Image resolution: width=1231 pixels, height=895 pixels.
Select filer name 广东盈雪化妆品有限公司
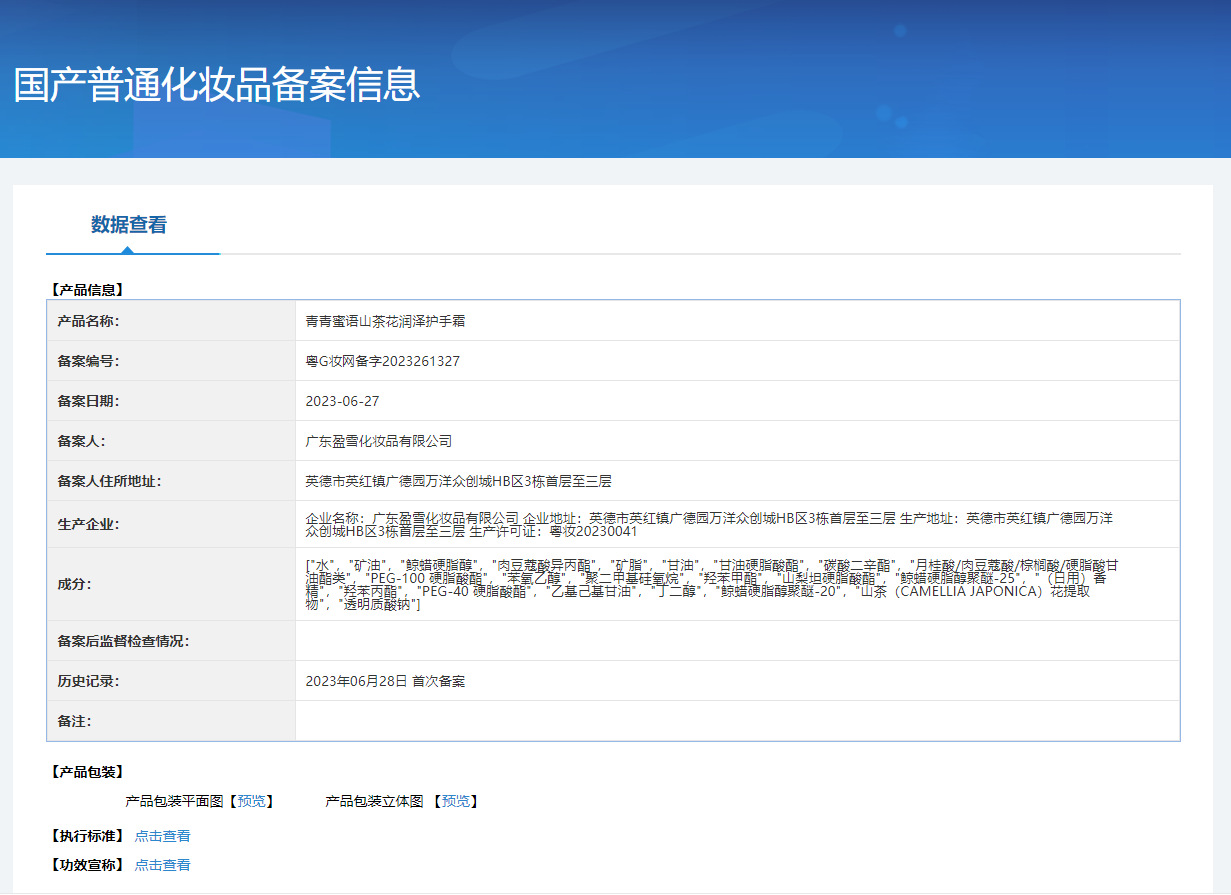click(x=379, y=441)
